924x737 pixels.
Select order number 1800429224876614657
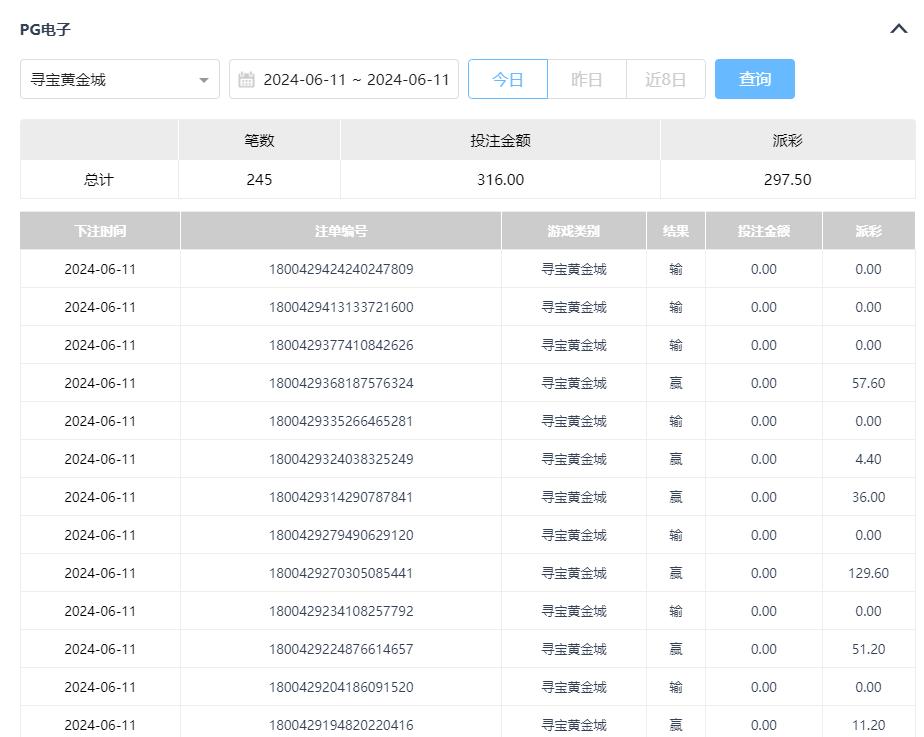click(341, 649)
